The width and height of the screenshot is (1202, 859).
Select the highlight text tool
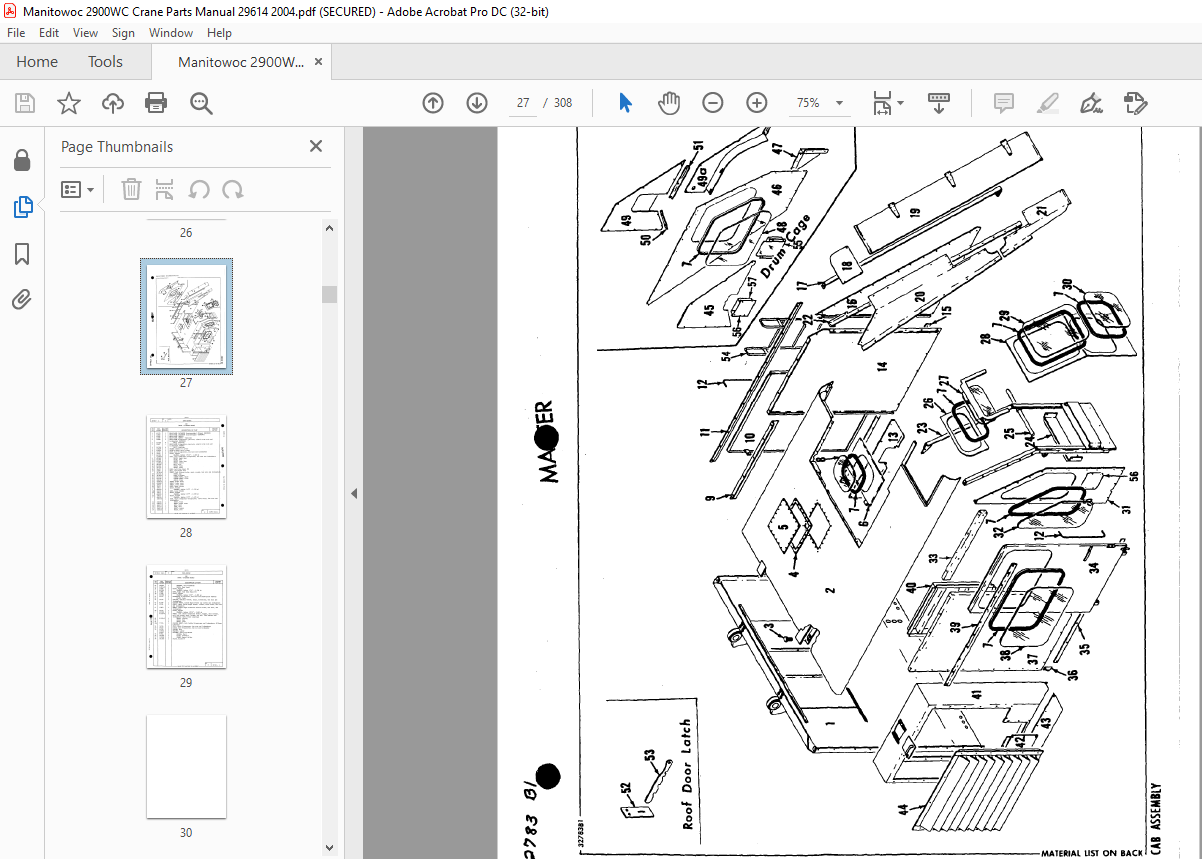coord(1048,103)
